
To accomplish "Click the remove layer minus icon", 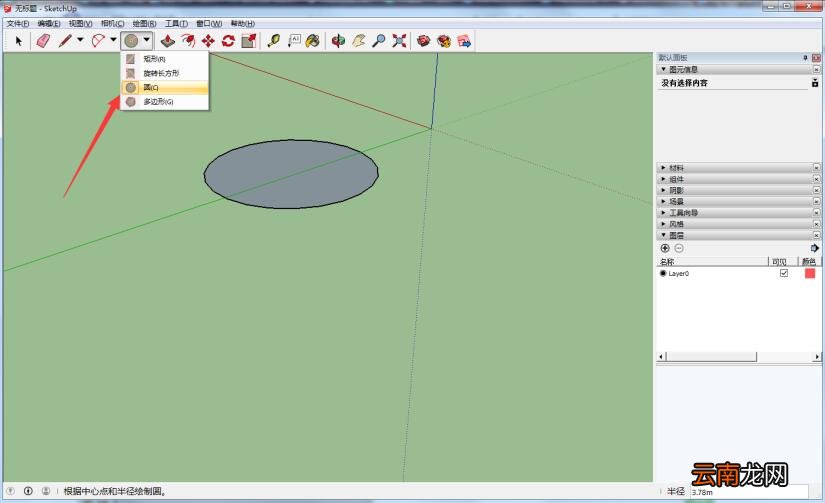I will (679, 248).
